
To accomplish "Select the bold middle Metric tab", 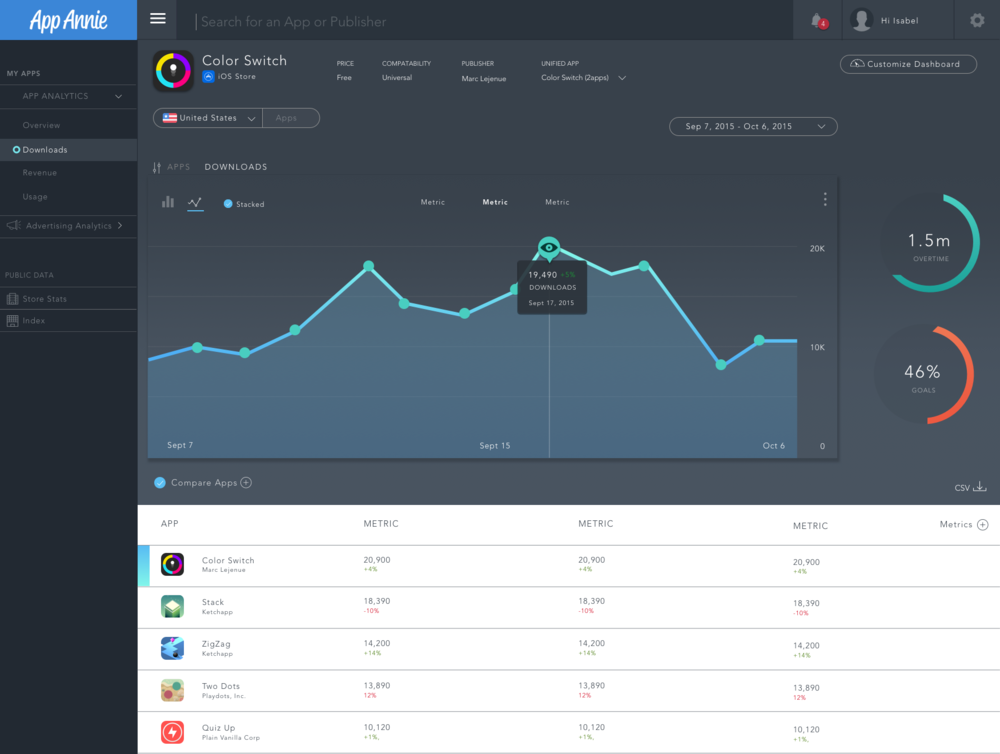I will coord(495,202).
